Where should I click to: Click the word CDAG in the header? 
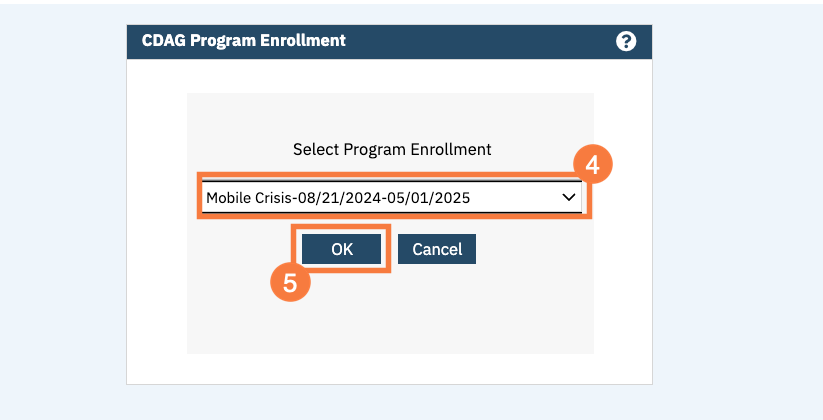click(x=162, y=41)
